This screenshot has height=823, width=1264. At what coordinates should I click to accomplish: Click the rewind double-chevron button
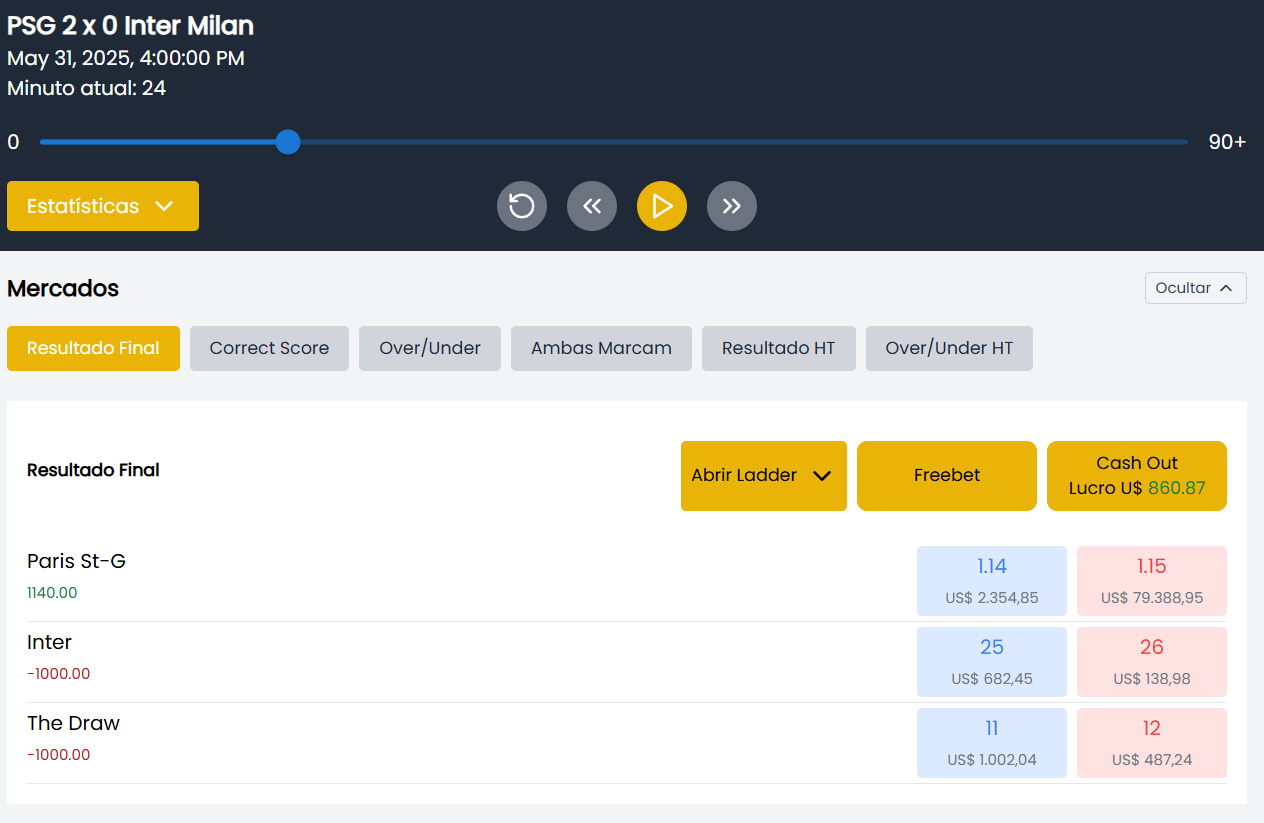[592, 206]
